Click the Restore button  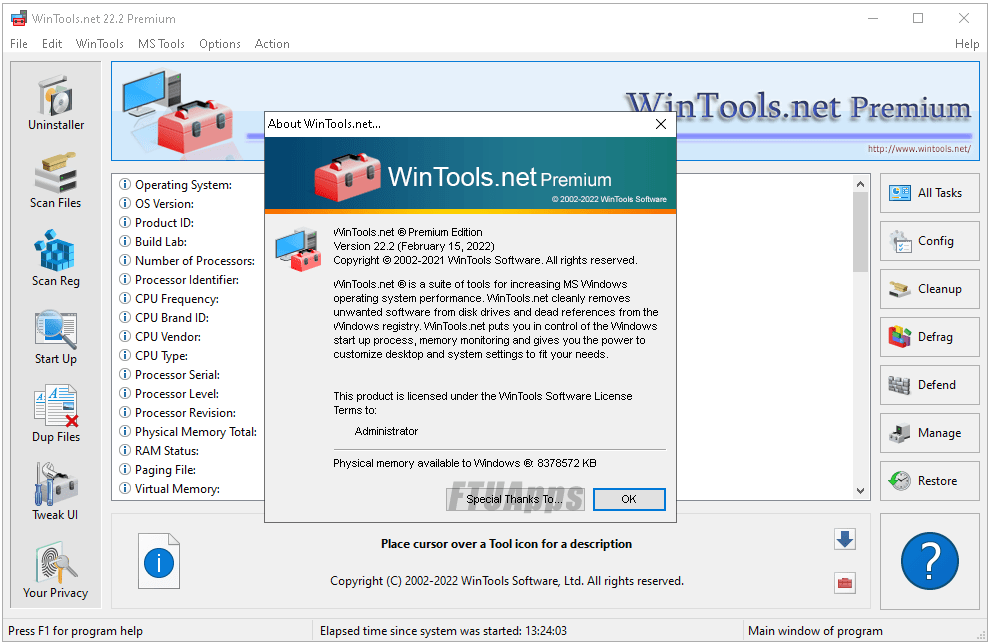point(929,481)
